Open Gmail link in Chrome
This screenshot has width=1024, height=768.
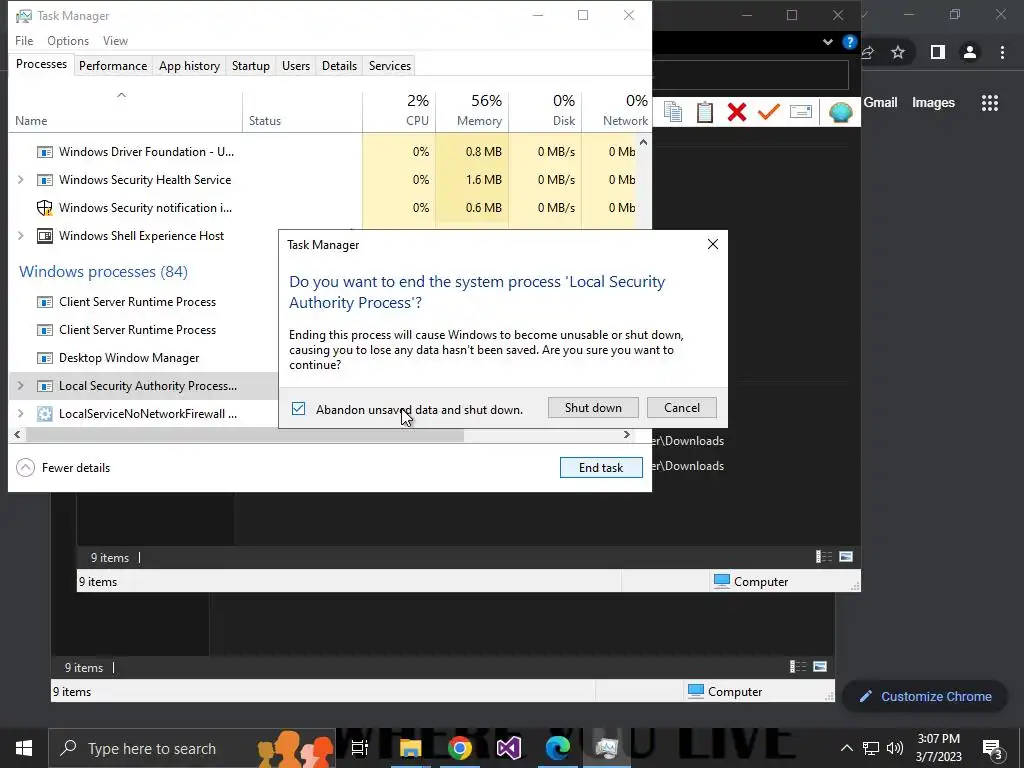[880, 103]
